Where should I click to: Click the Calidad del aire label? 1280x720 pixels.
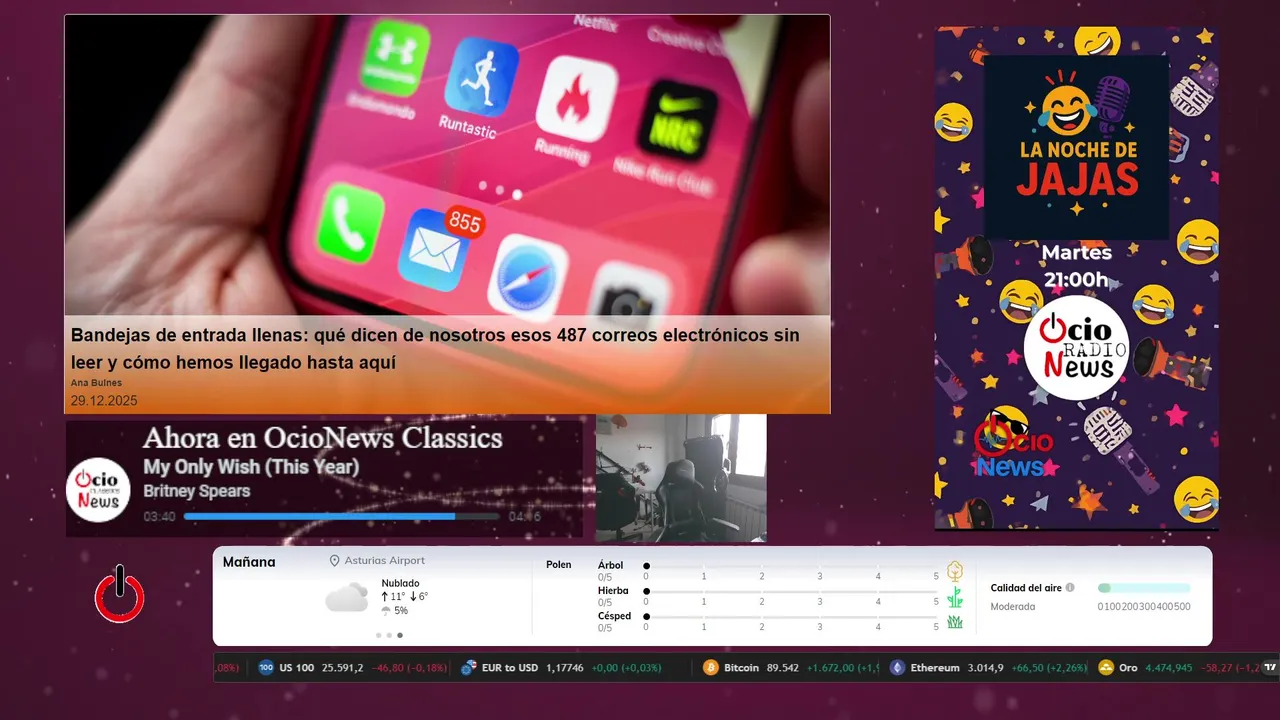[1026, 588]
